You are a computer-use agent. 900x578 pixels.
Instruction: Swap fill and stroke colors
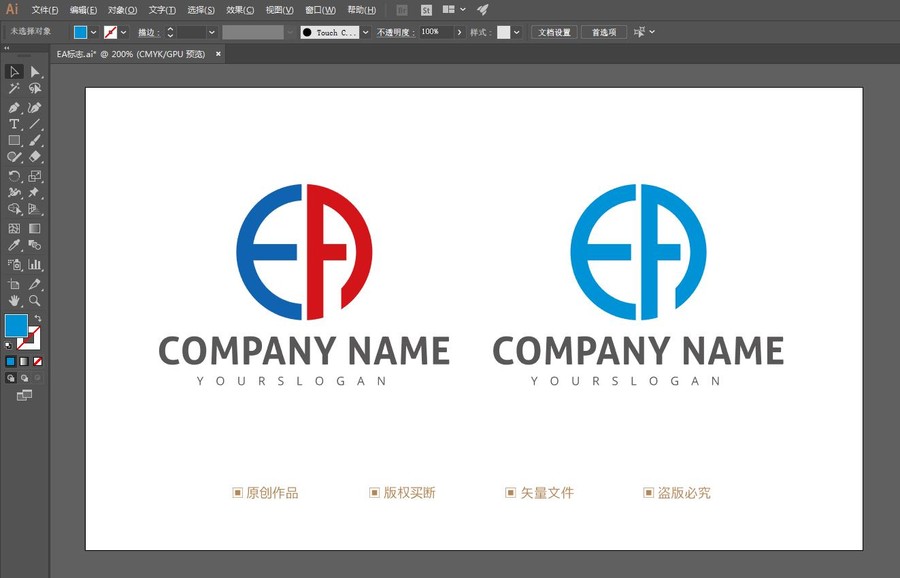pos(38,317)
